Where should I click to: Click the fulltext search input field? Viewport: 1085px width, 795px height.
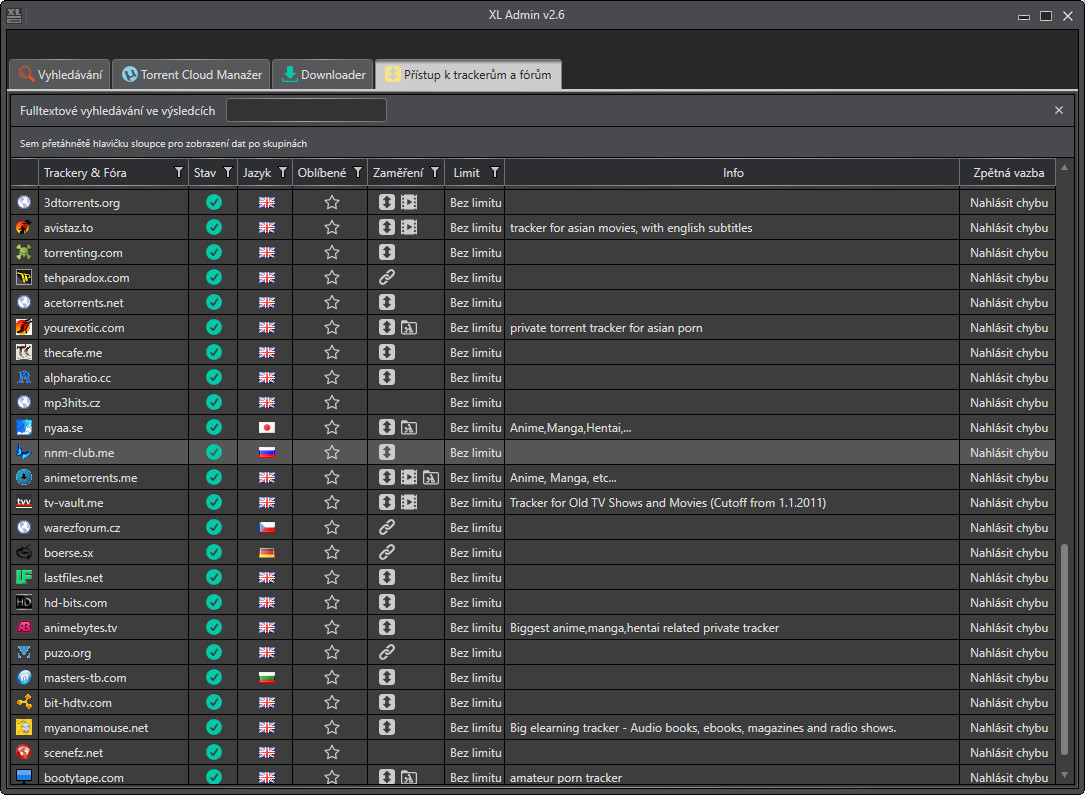tap(306, 111)
